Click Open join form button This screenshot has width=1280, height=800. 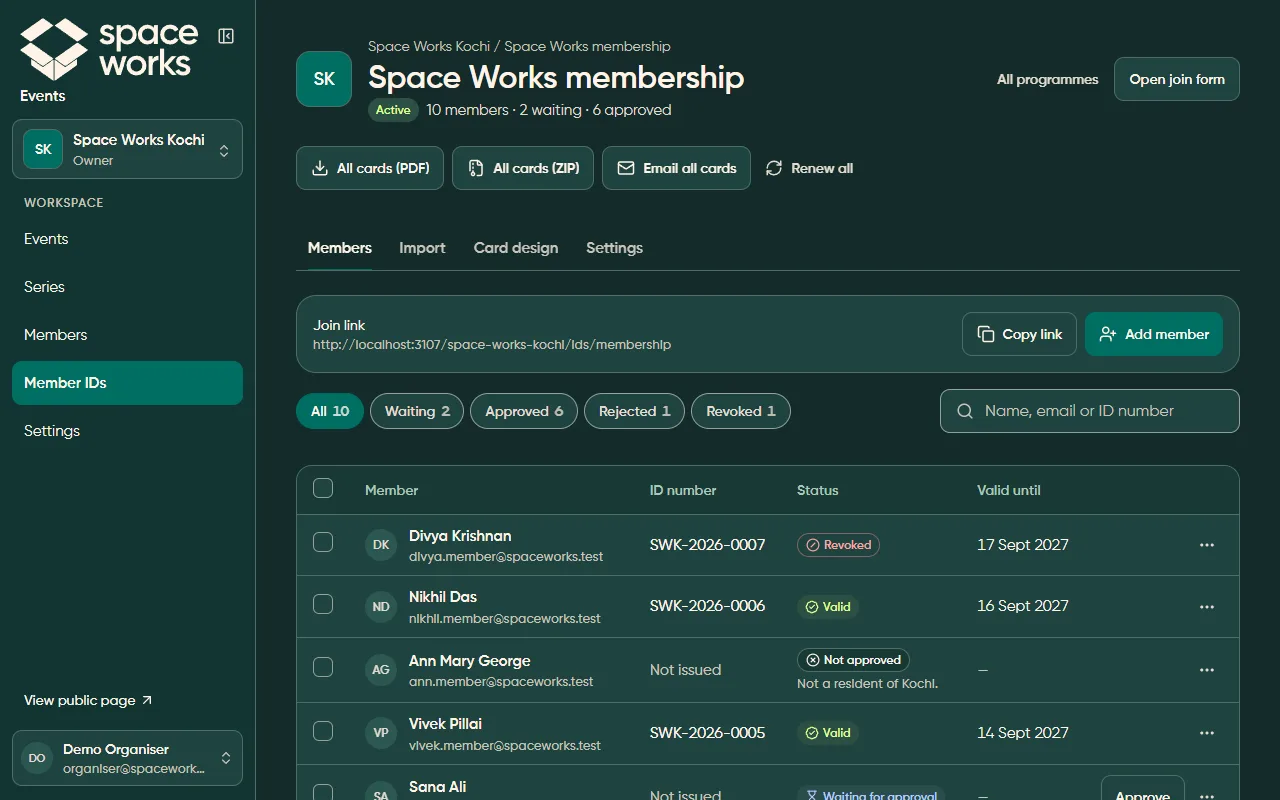1177,79
